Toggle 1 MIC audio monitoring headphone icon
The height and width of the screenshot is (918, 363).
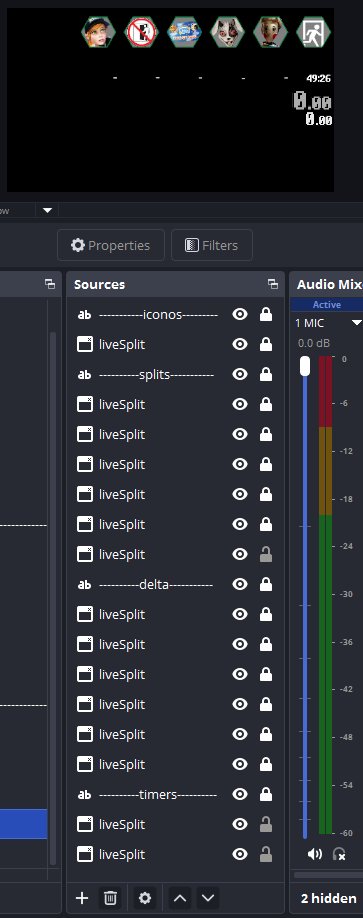tap(338, 854)
